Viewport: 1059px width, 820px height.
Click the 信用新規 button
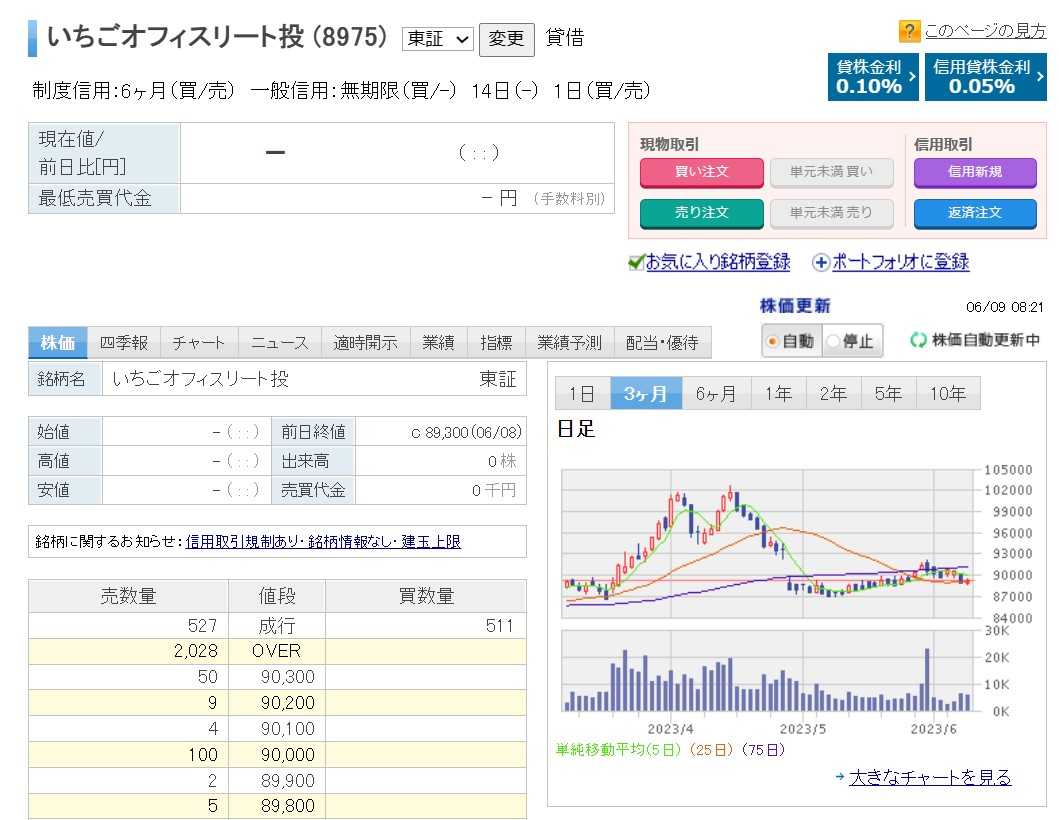[x=975, y=172]
